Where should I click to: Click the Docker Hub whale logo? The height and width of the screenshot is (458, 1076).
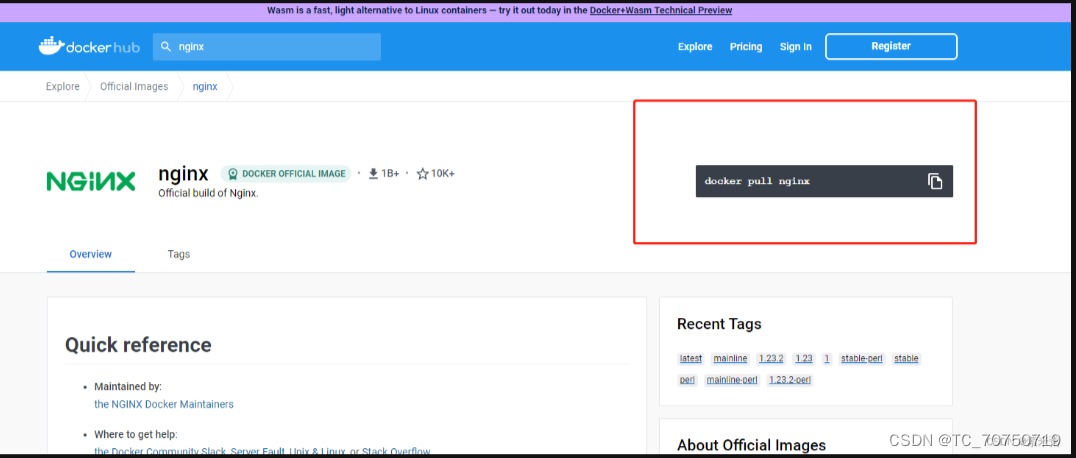89,46
